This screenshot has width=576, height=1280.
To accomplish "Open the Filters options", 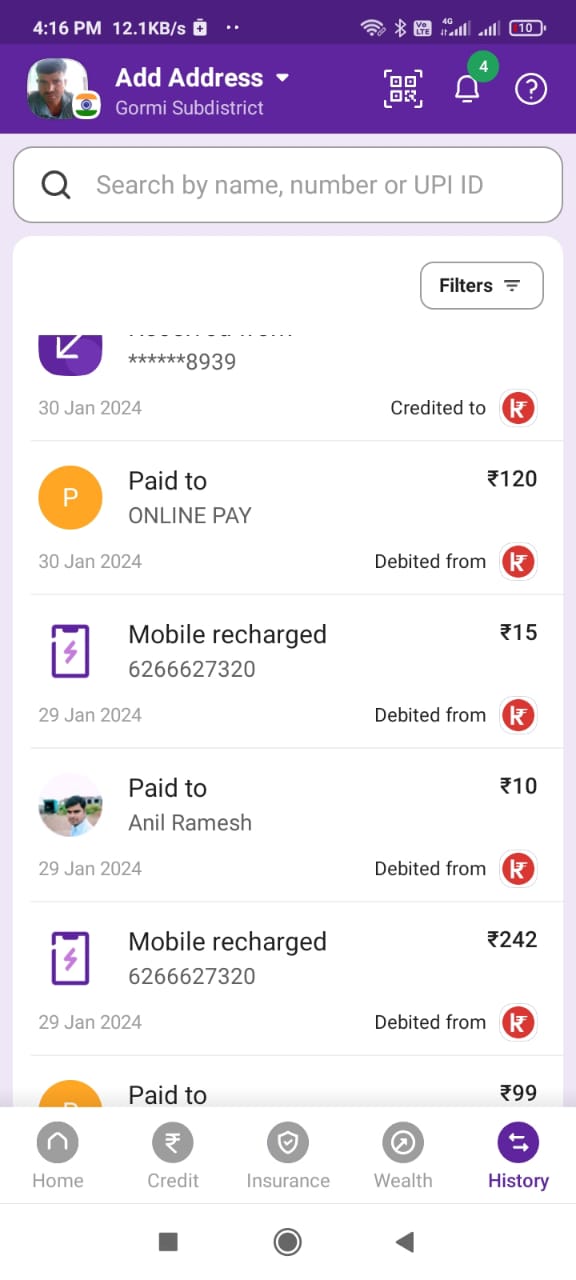I will click(x=482, y=285).
